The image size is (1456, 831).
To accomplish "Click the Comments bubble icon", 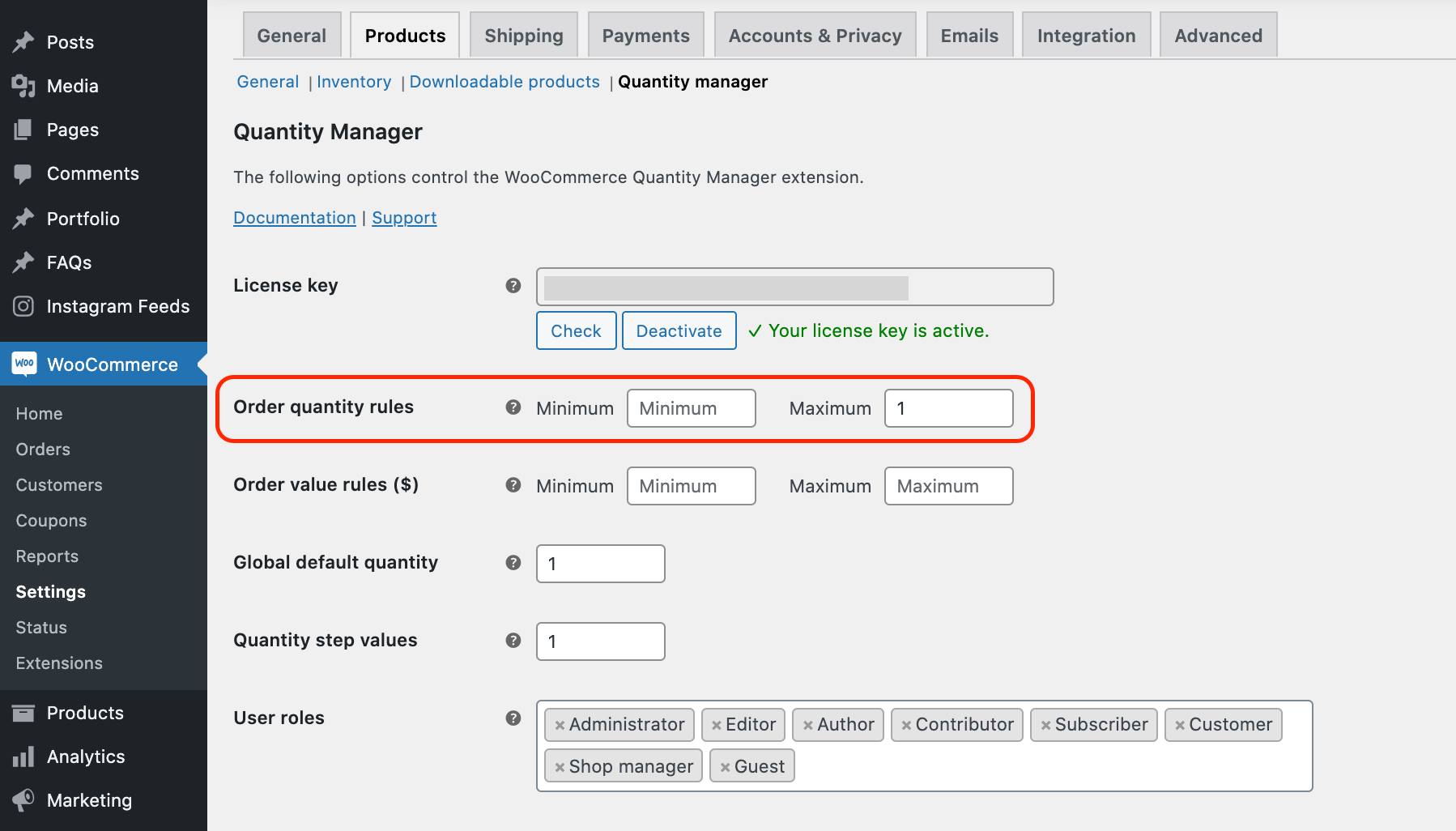I will point(23,173).
